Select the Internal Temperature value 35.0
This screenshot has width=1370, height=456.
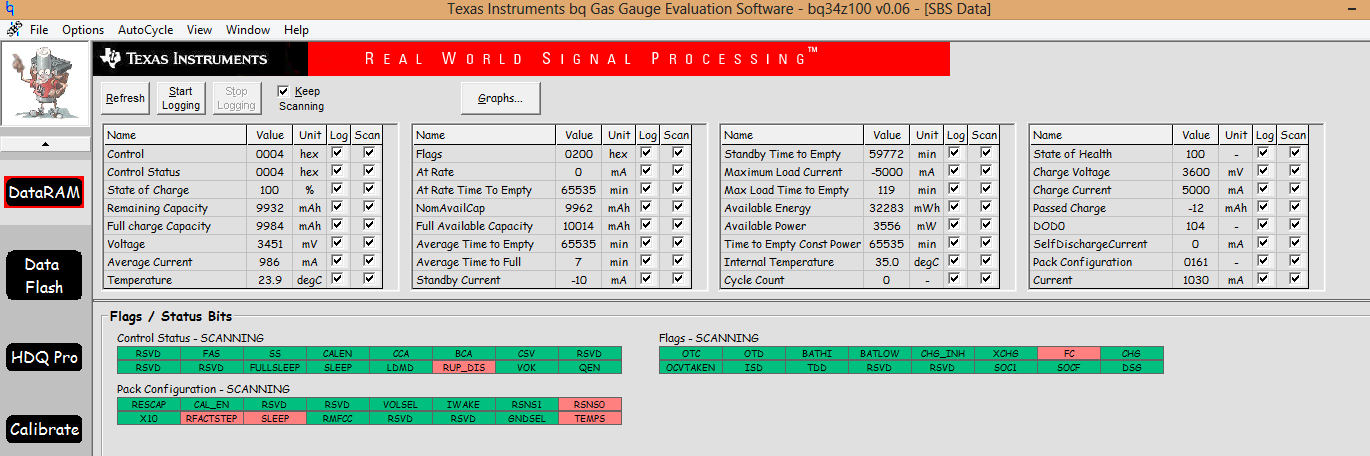[x=887, y=262]
